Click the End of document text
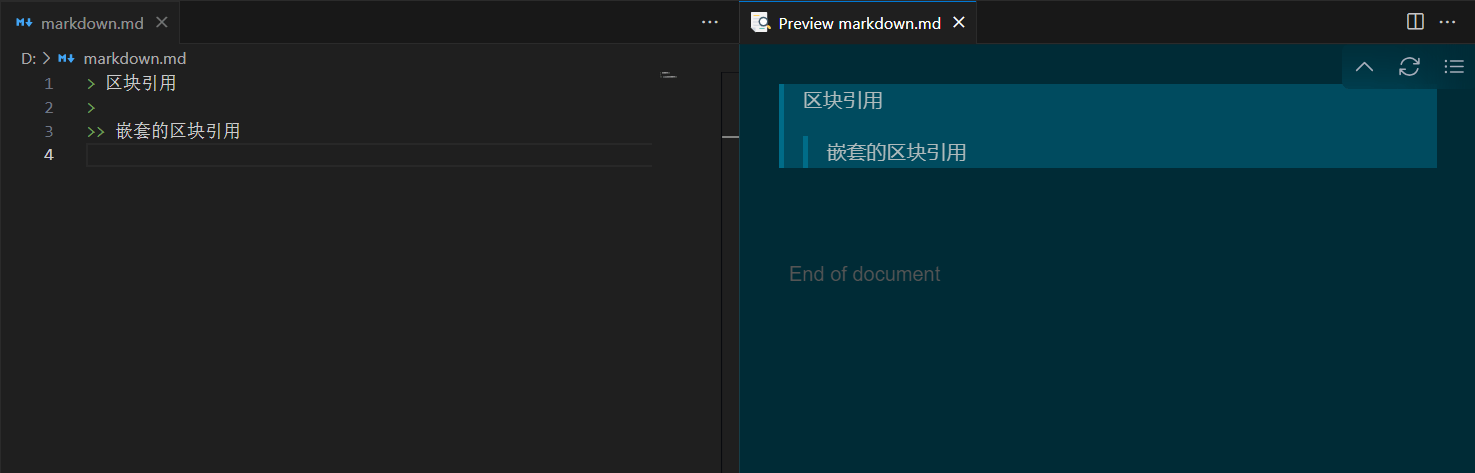Viewport: 1475px width, 473px height. click(864, 274)
